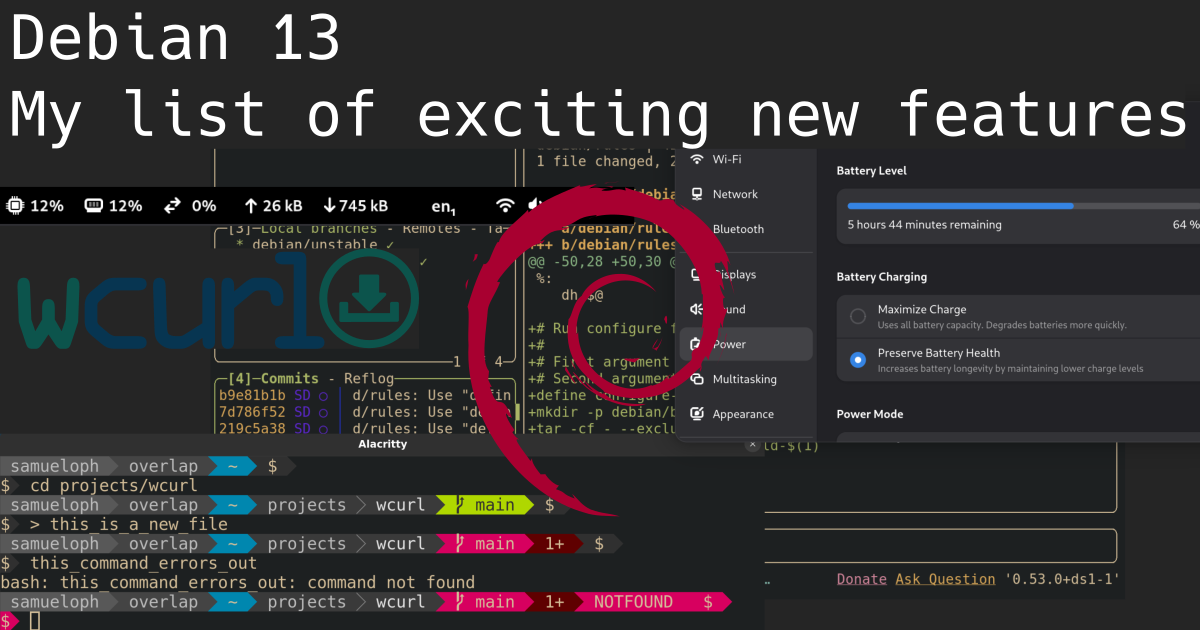Click the Wi-Fi icon in settings sidebar

click(x=697, y=159)
